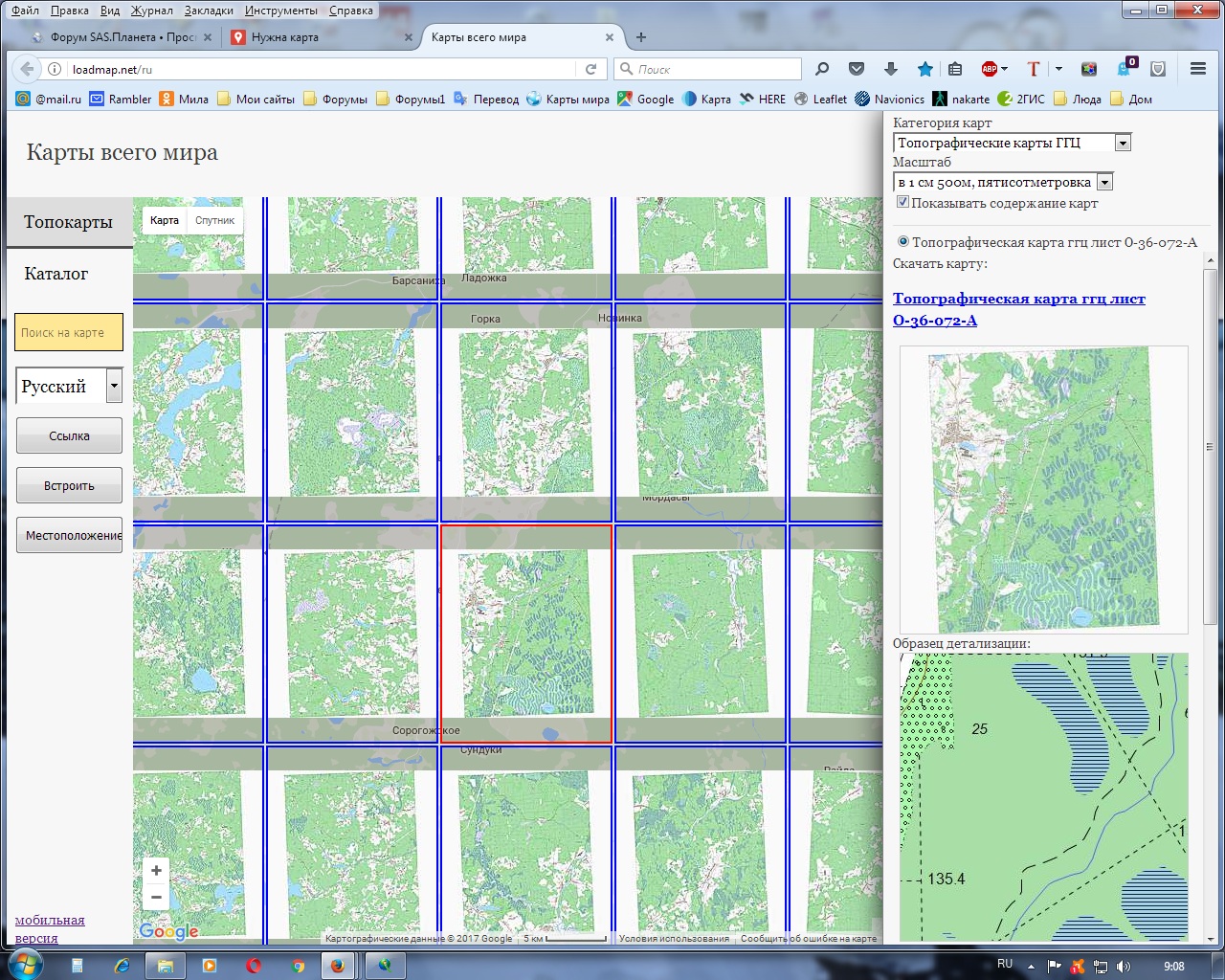Open the downloads arrow icon
Image resolution: width=1225 pixels, height=980 pixels.
[891, 69]
